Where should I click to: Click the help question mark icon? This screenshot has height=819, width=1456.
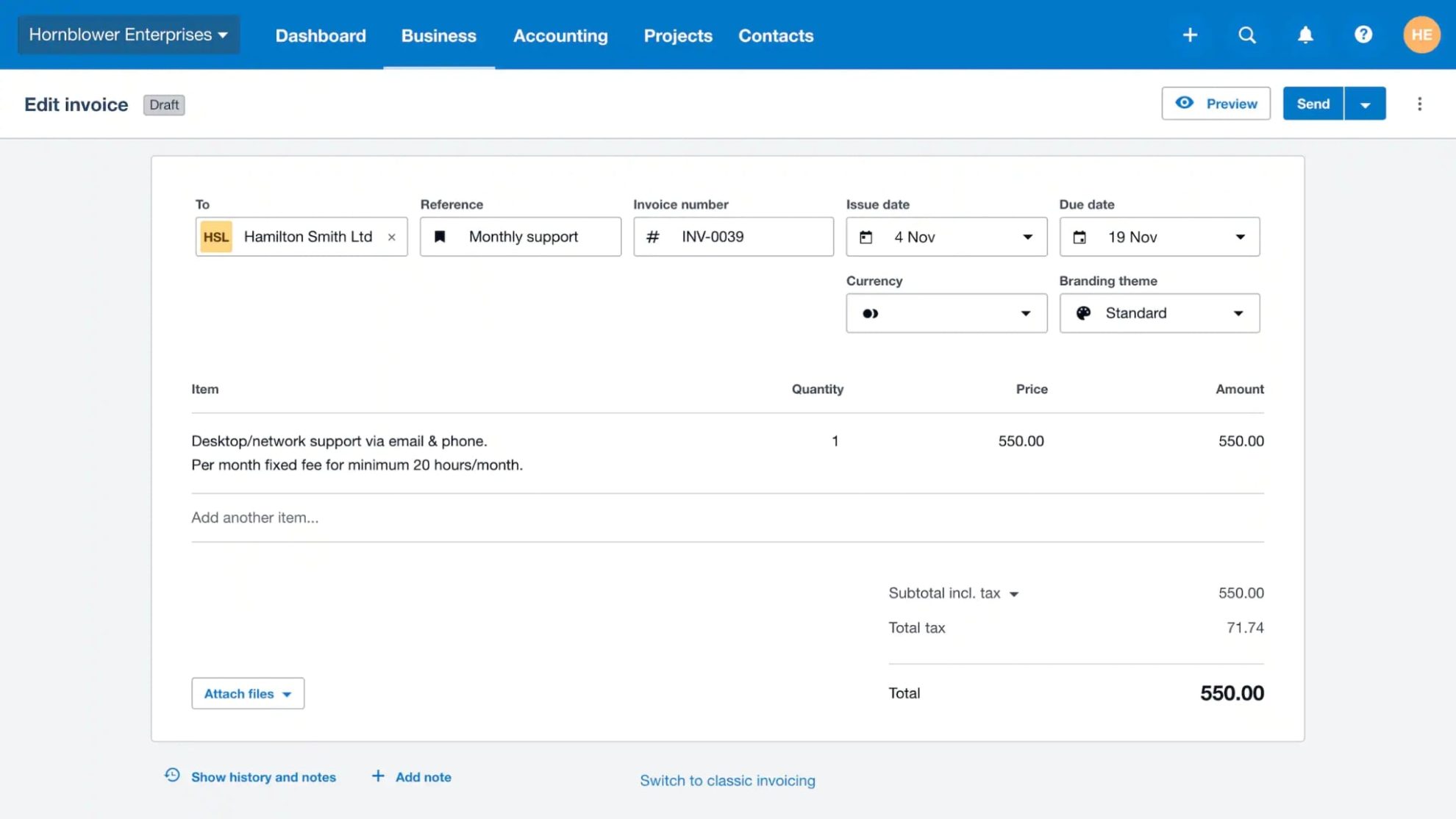1363,34
